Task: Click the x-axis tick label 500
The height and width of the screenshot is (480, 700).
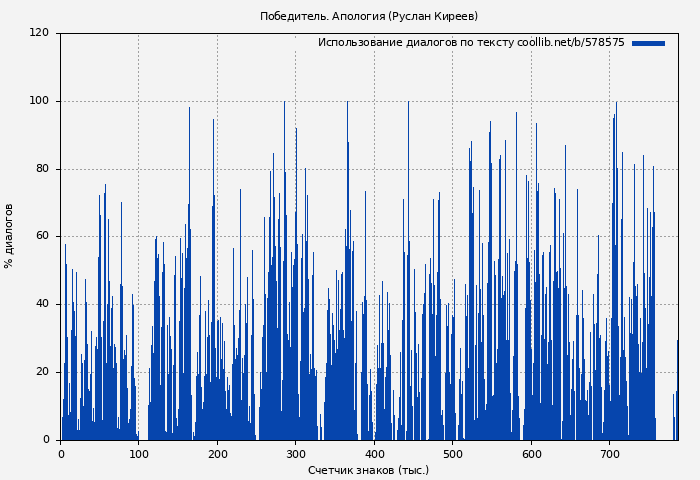Action: (452, 454)
